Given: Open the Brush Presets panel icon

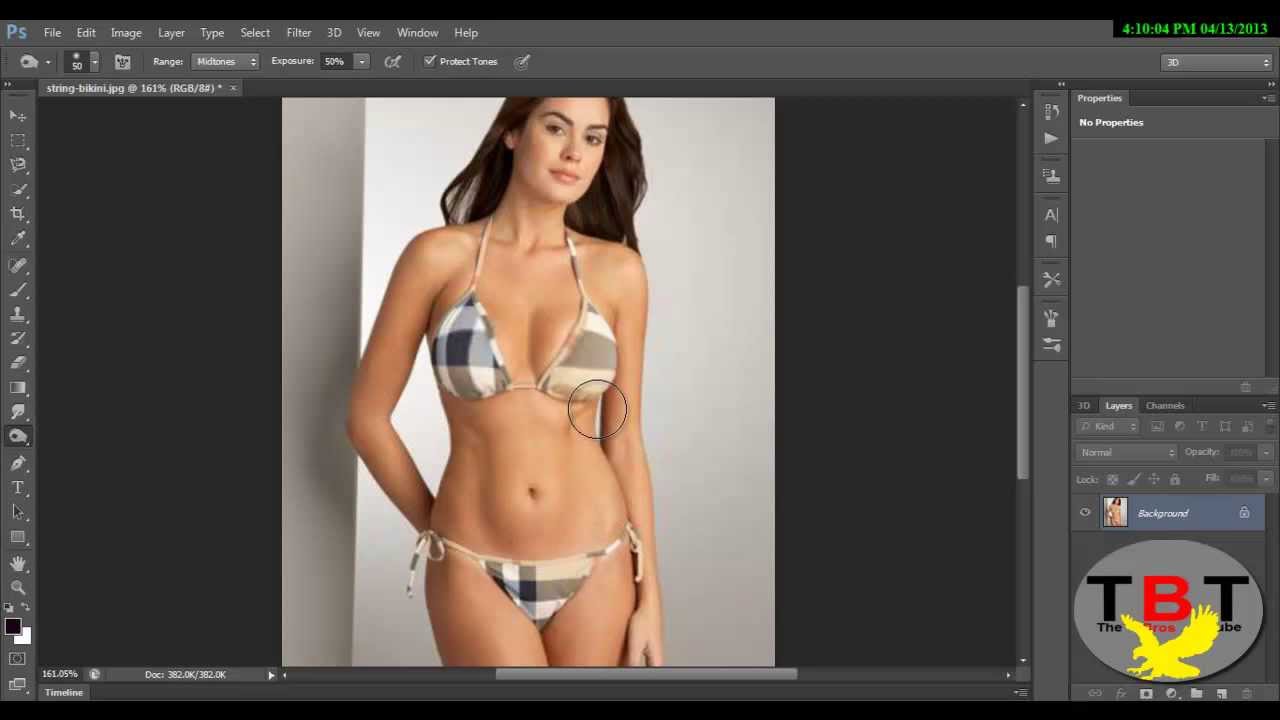Looking at the screenshot, I should point(1051,345).
